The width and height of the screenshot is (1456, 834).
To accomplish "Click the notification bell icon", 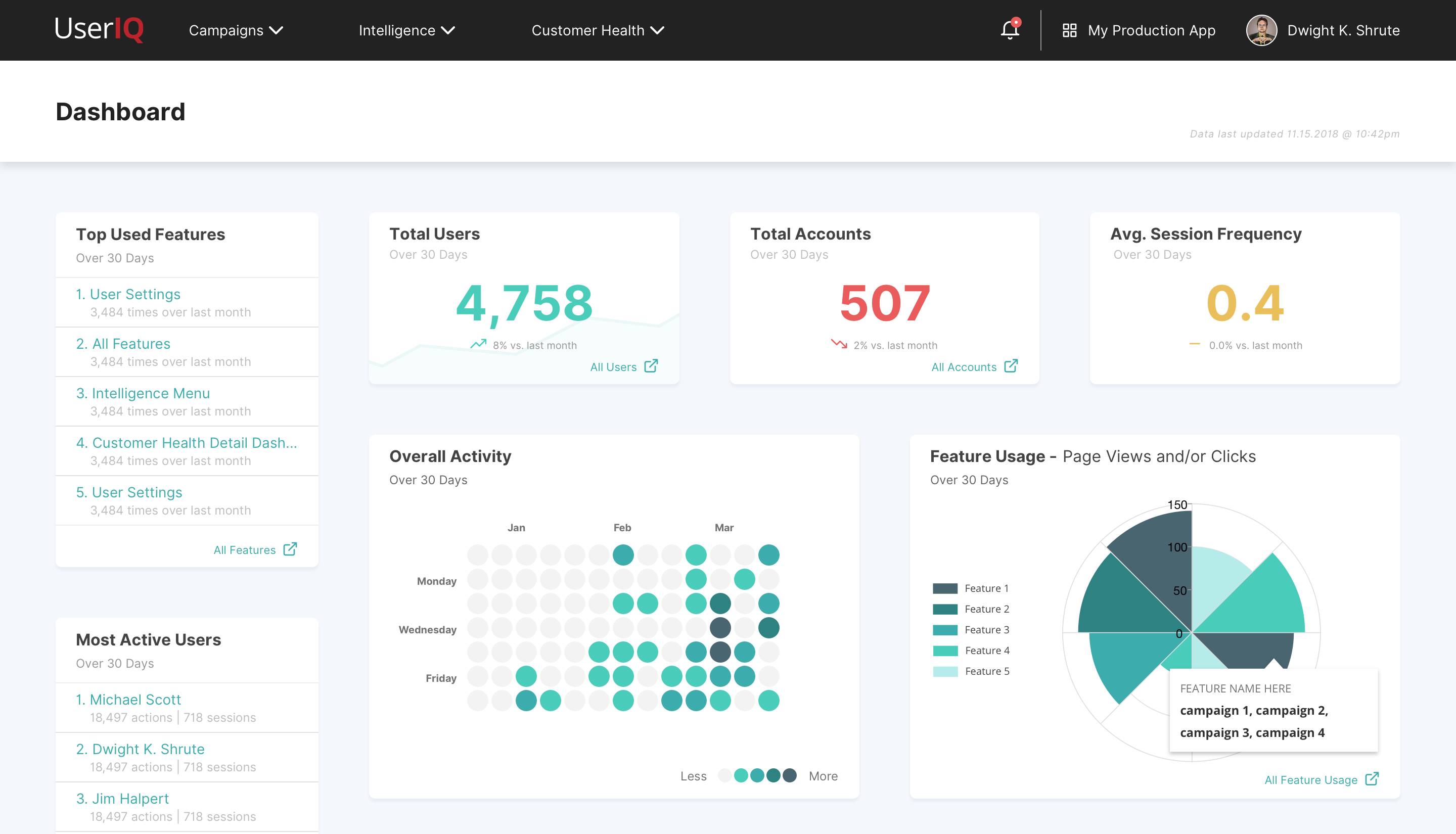I will tap(1010, 30).
